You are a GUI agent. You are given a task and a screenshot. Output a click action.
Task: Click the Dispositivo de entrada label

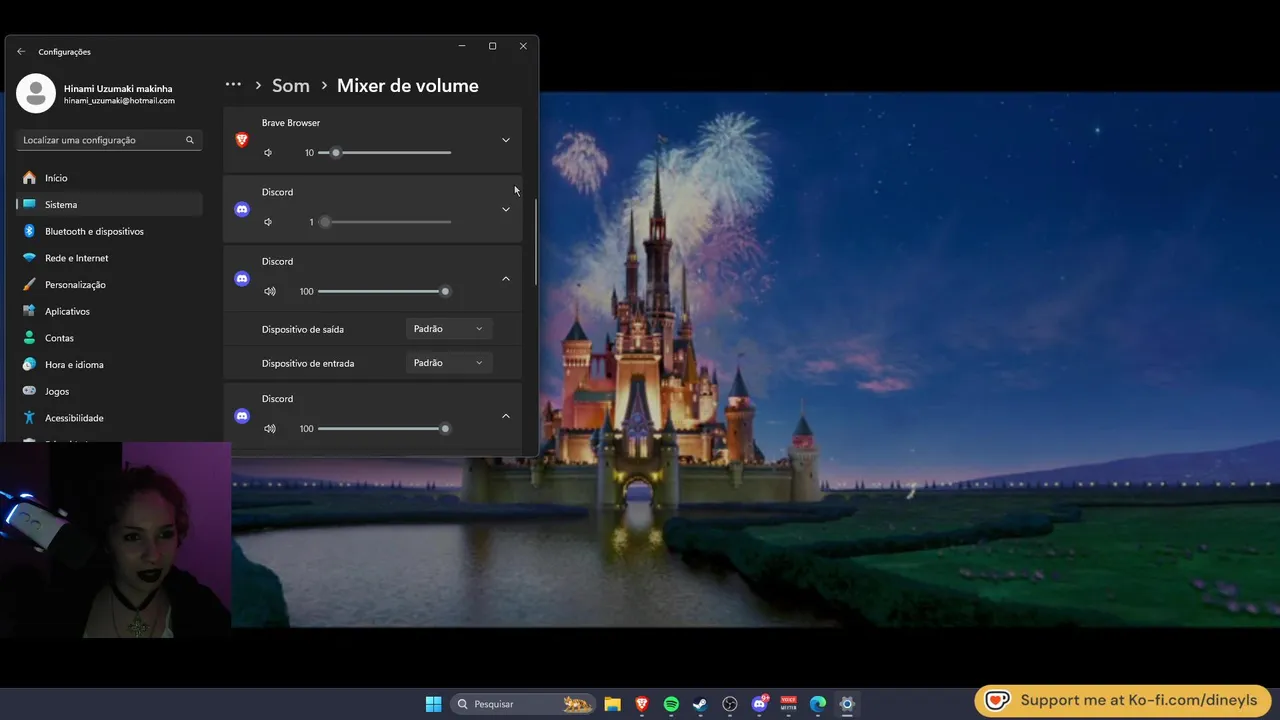pyautogui.click(x=308, y=363)
